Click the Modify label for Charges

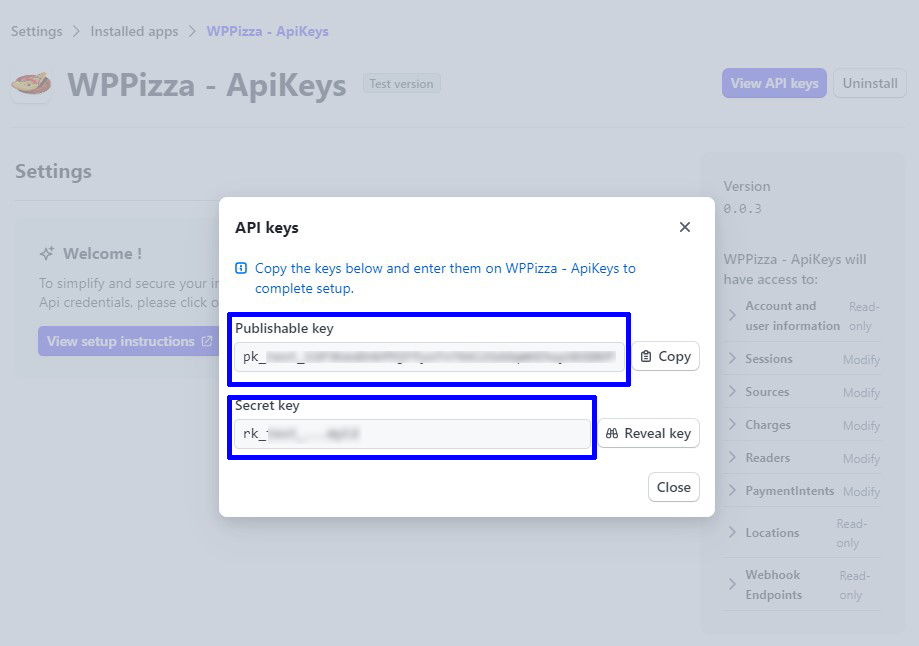[x=862, y=425]
